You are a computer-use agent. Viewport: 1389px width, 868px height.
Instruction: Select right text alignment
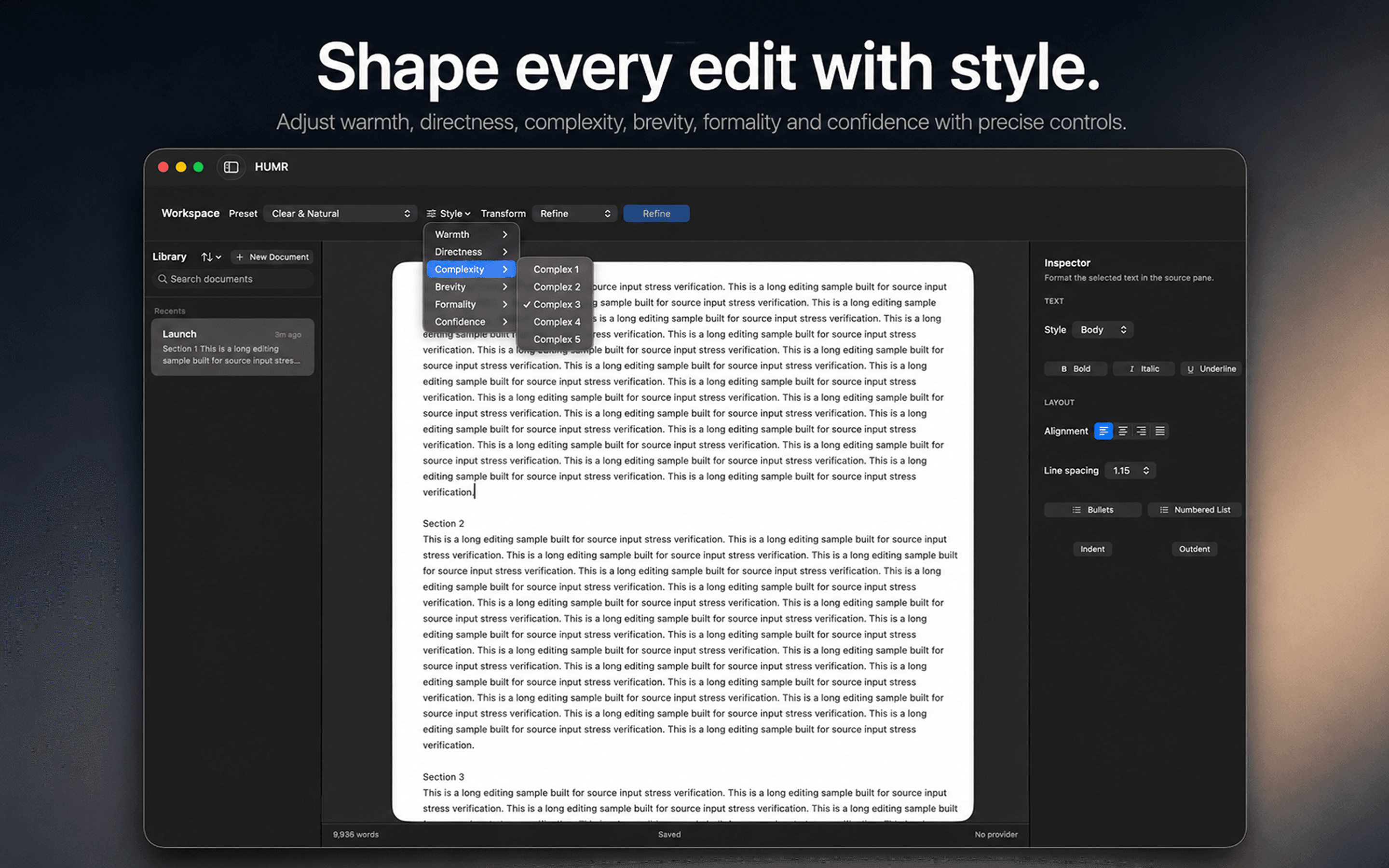pos(1142,431)
